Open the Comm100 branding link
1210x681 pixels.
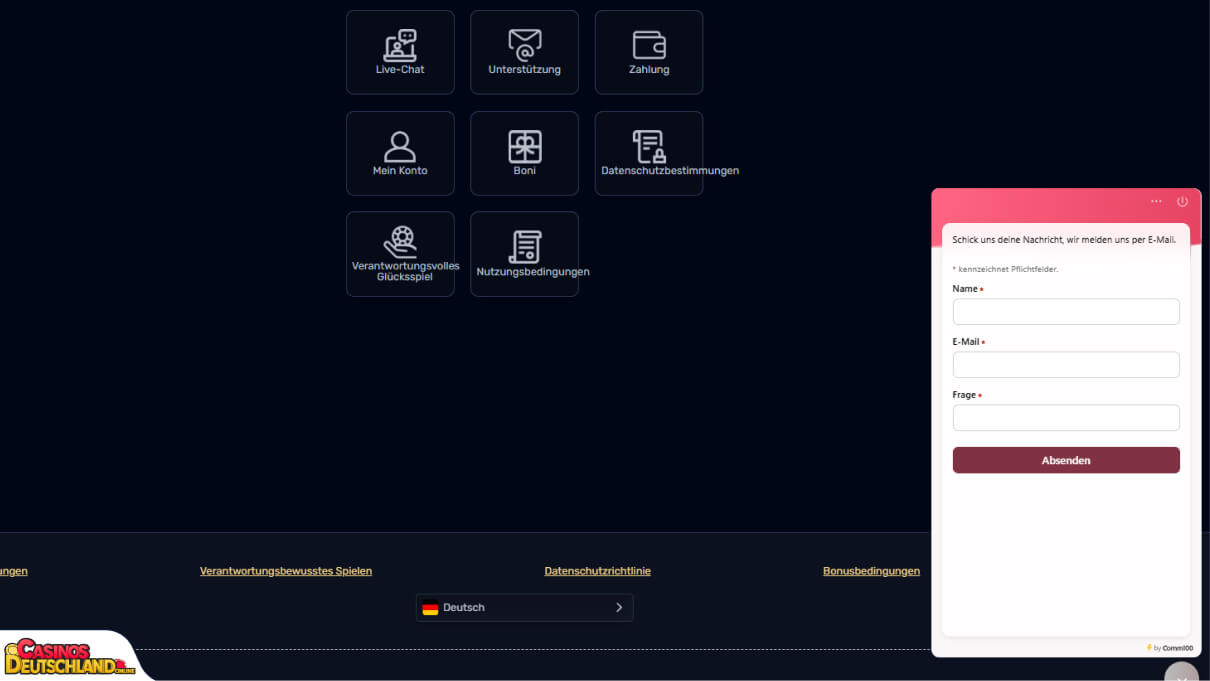pyautogui.click(x=1170, y=648)
